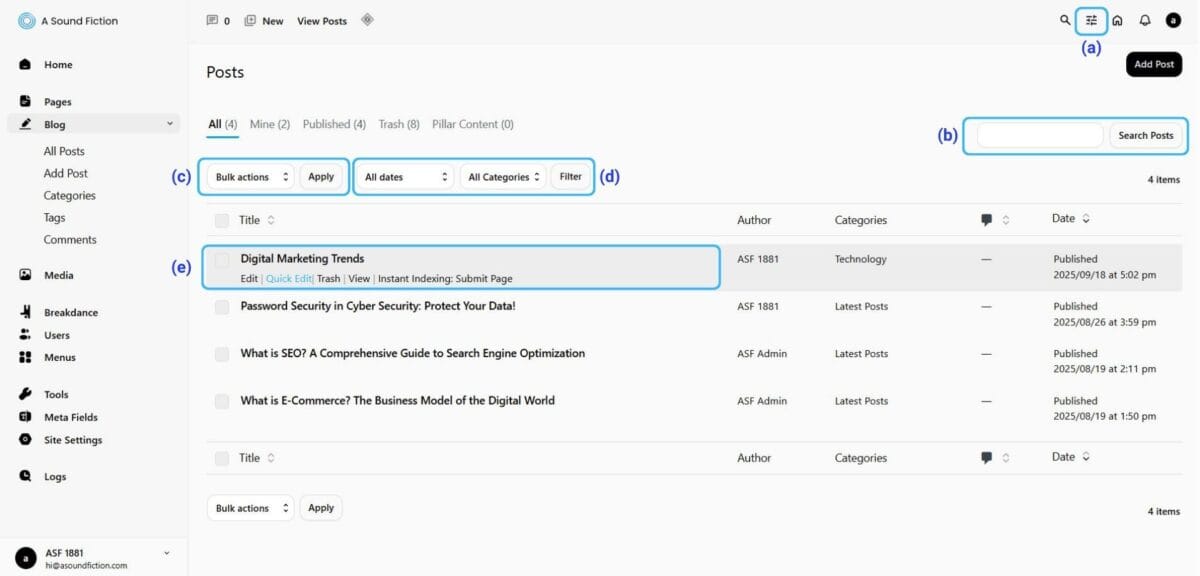Click the user avatar in top-right corner
Screen dimensions: 1200x576
(x=1173, y=20)
